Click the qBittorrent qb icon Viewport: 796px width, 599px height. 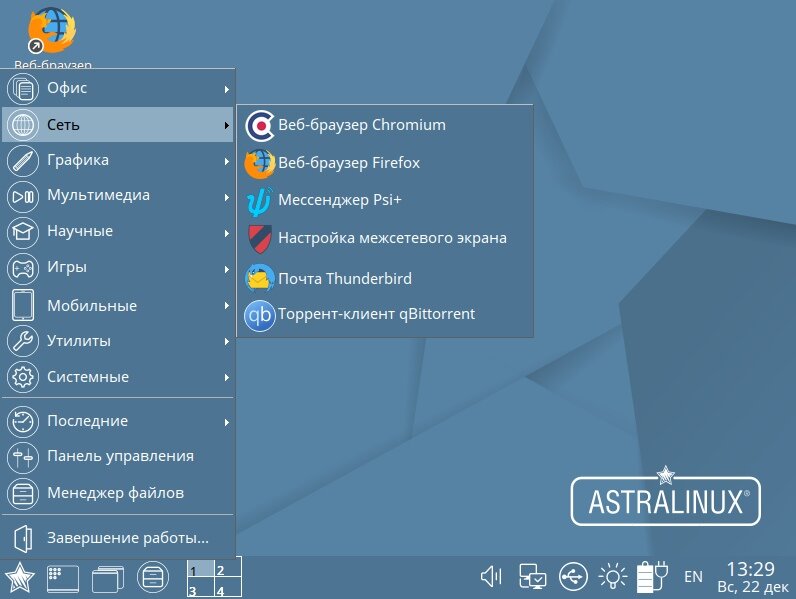point(259,315)
